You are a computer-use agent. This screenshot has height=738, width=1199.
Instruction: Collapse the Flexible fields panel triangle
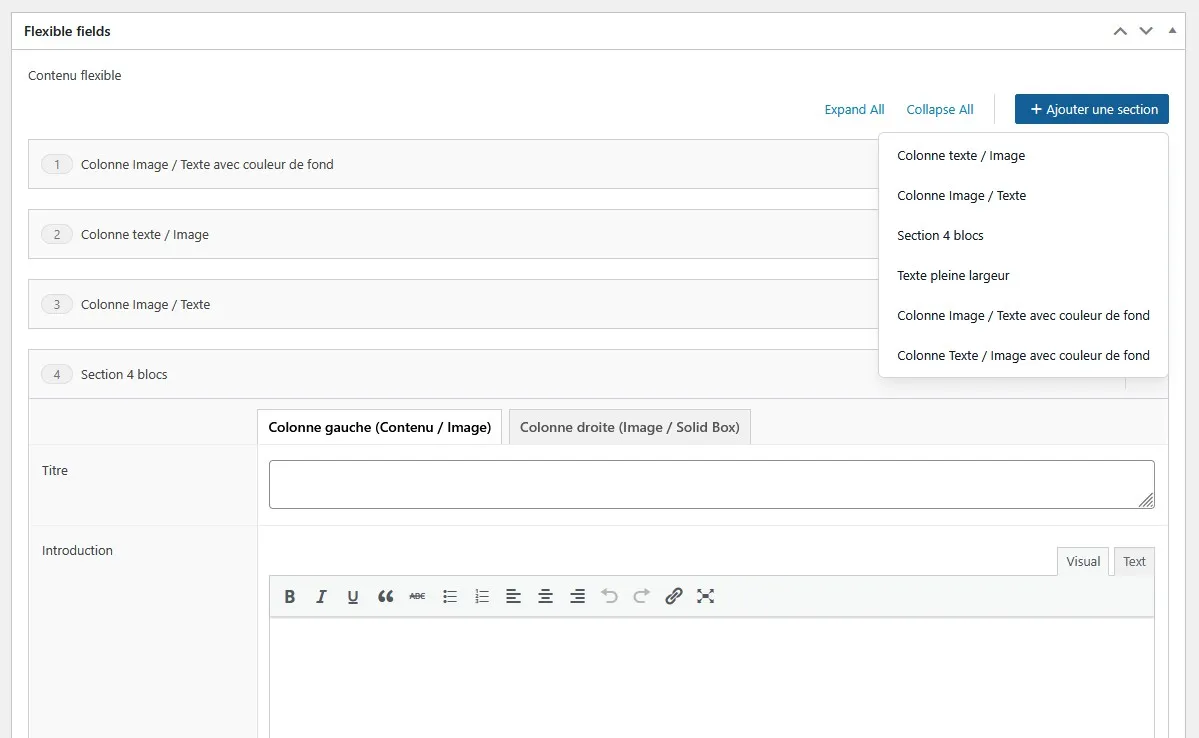(x=1172, y=31)
